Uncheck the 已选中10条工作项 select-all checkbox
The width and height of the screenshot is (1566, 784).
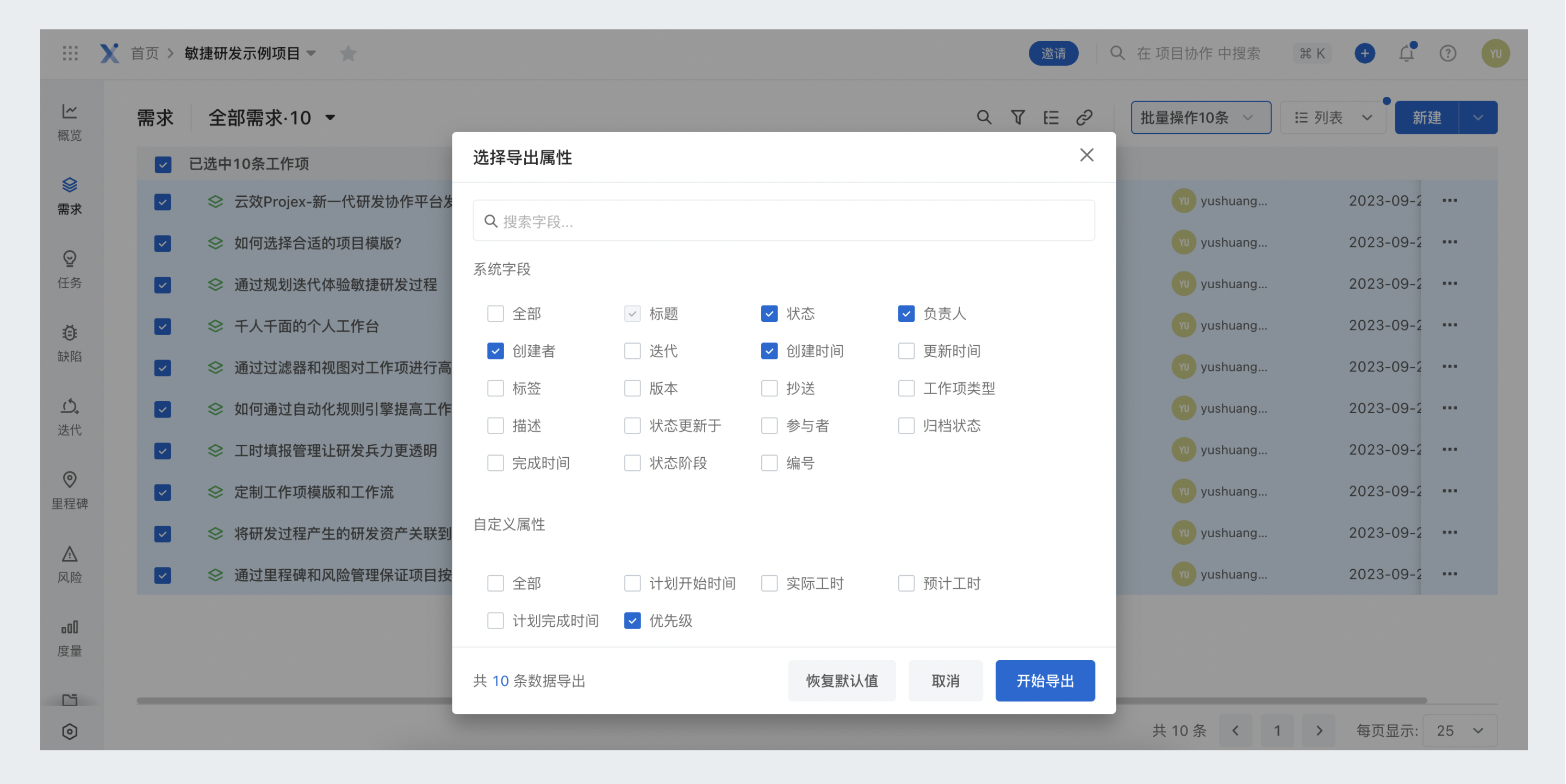(163, 164)
